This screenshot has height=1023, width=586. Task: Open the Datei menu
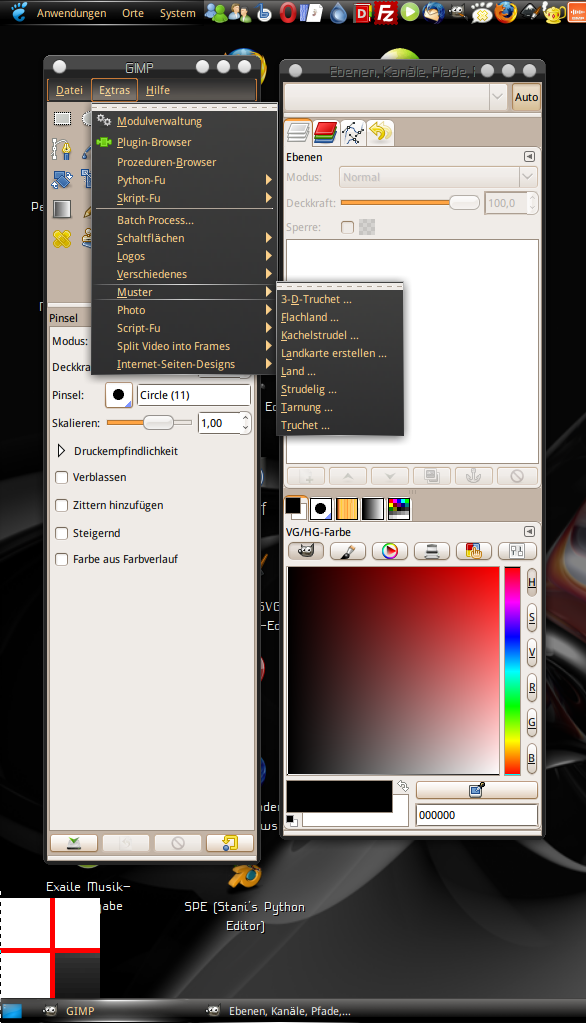[x=69, y=90]
